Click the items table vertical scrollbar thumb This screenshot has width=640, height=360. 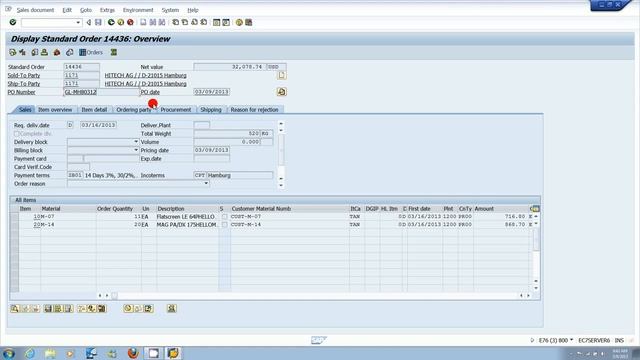tap(536, 240)
